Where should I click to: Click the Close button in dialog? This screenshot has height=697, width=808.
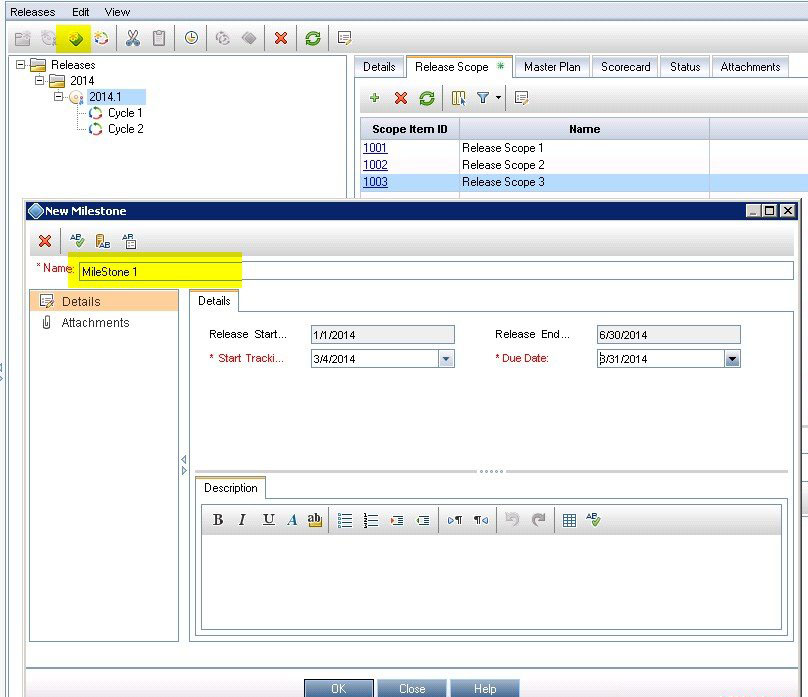coord(412,688)
